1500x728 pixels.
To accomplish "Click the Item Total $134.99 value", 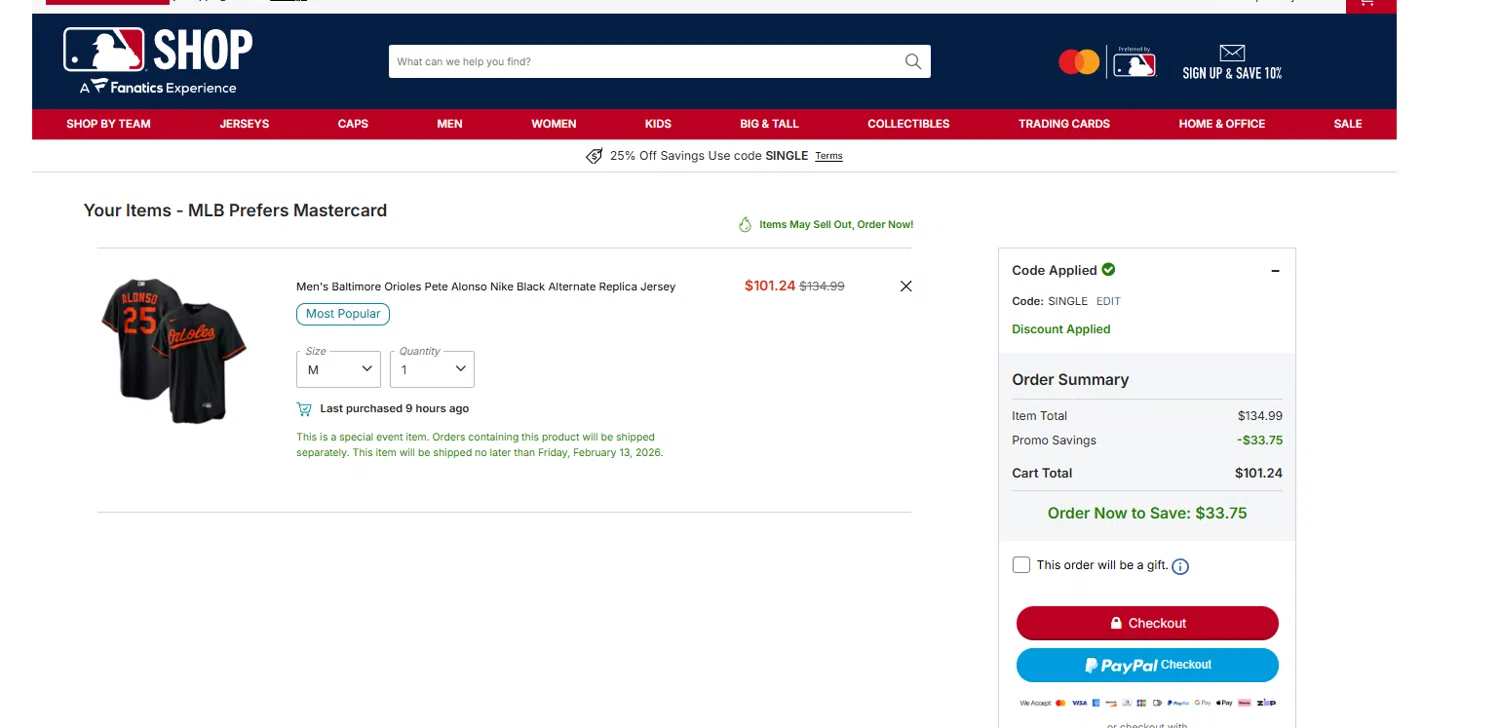I will (x=1260, y=416).
